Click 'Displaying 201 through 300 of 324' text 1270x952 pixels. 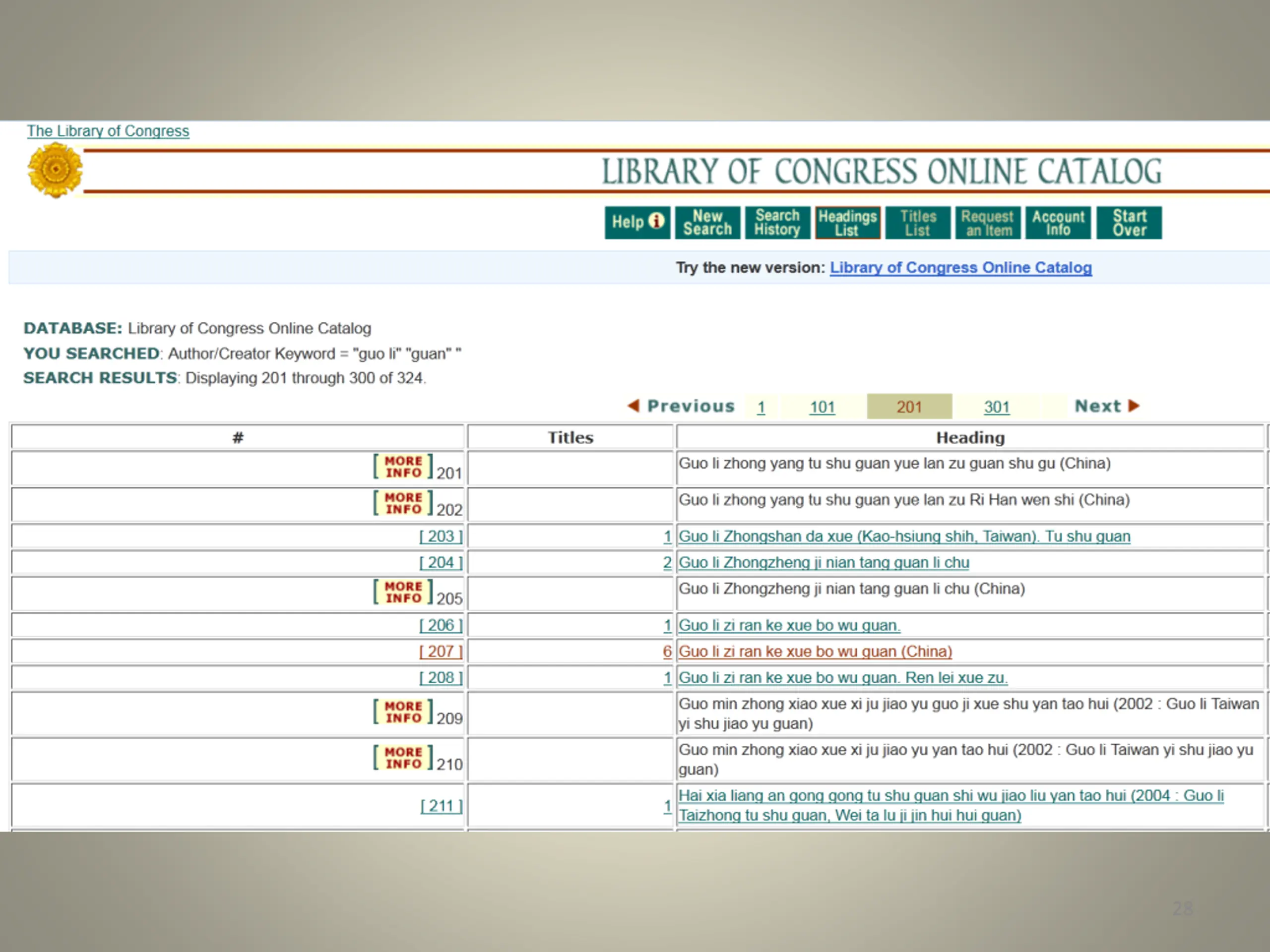[306, 378]
